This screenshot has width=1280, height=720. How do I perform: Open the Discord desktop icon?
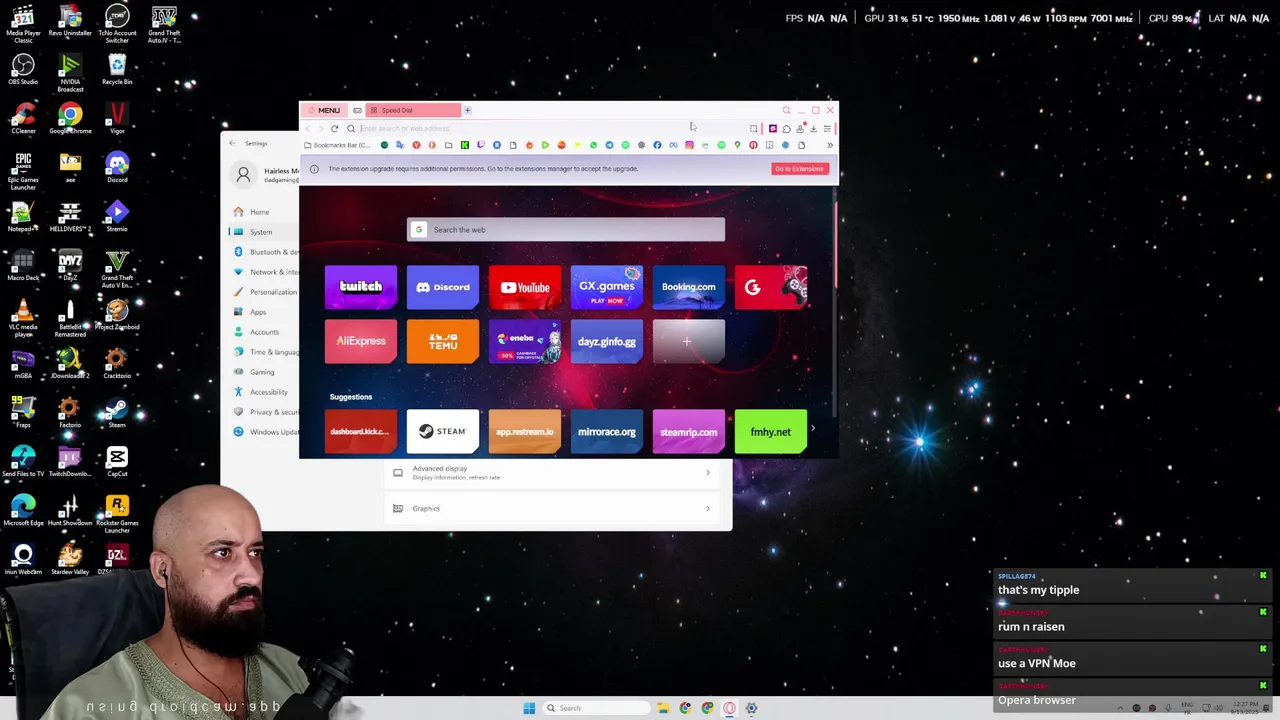pyautogui.click(x=117, y=167)
